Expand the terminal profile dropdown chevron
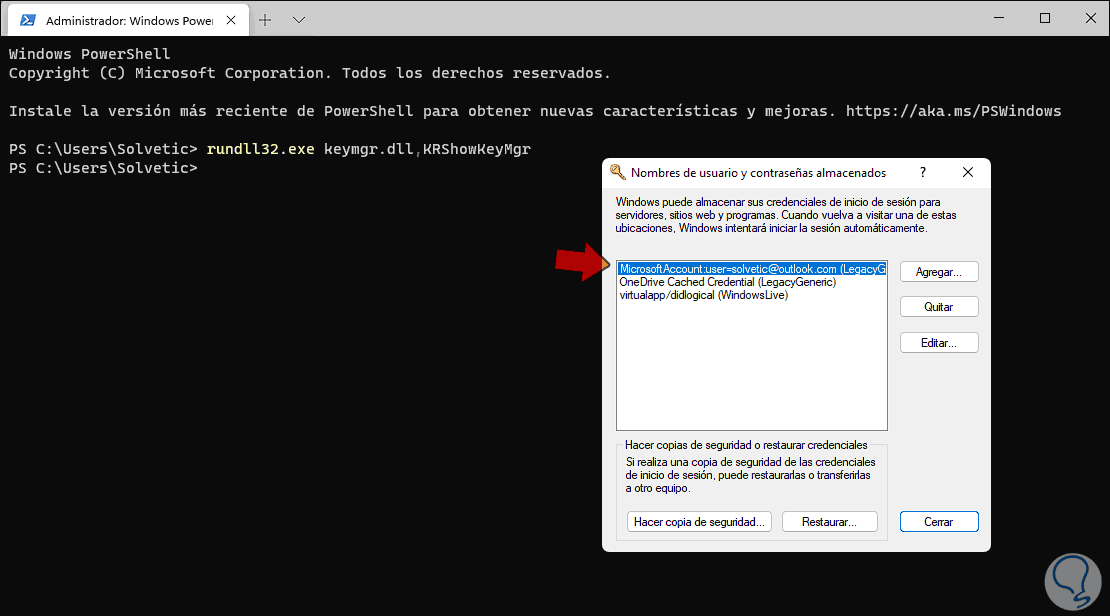The image size is (1110, 616). [x=299, y=20]
